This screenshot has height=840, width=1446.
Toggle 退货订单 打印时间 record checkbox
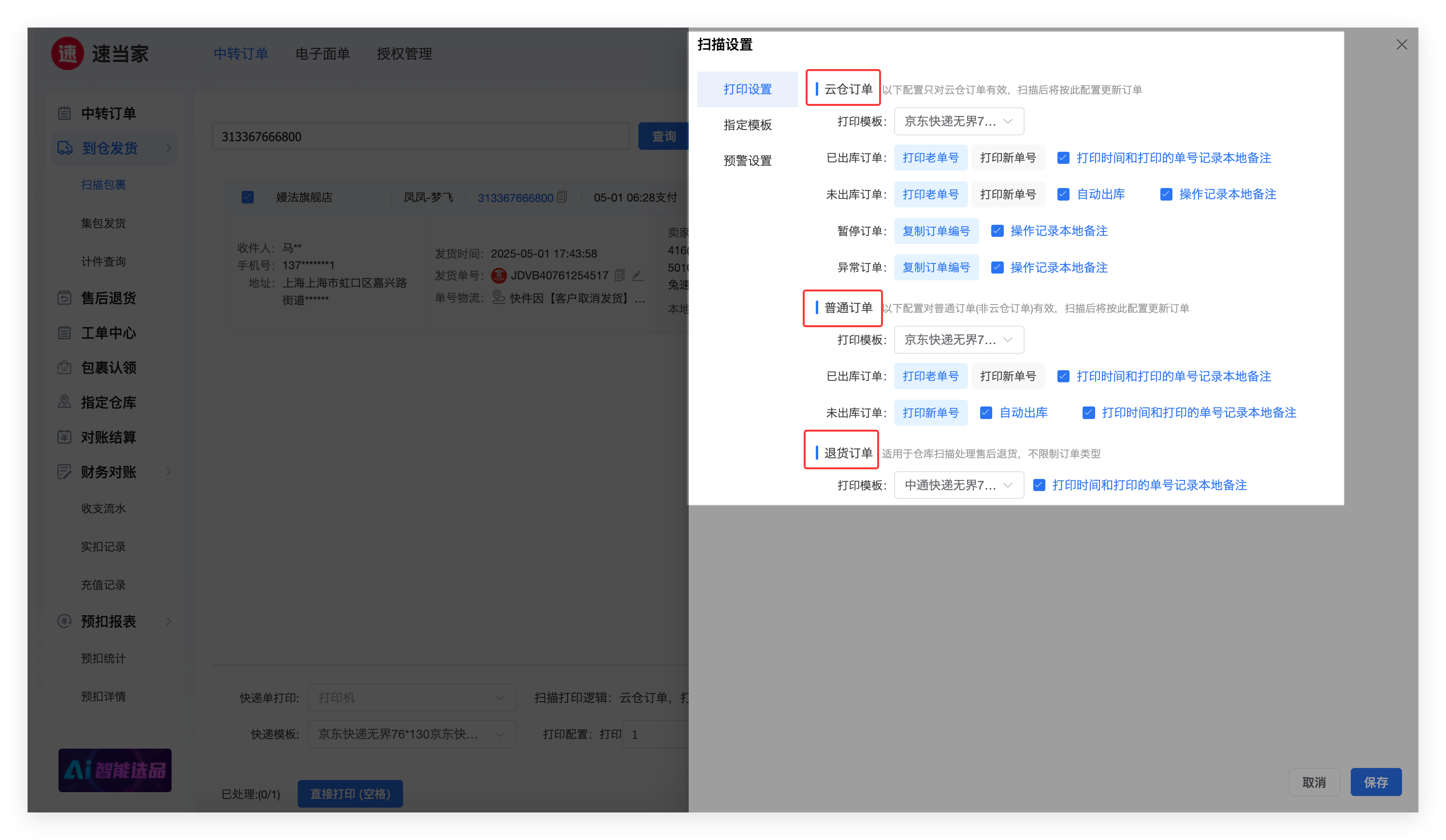tap(1039, 485)
